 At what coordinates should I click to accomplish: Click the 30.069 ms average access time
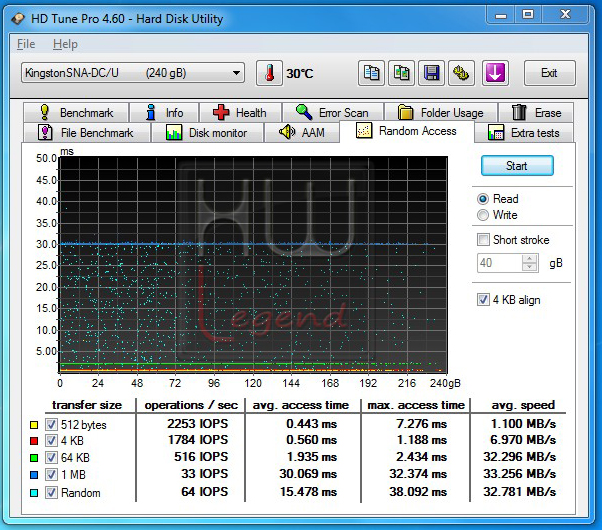[x=308, y=474]
